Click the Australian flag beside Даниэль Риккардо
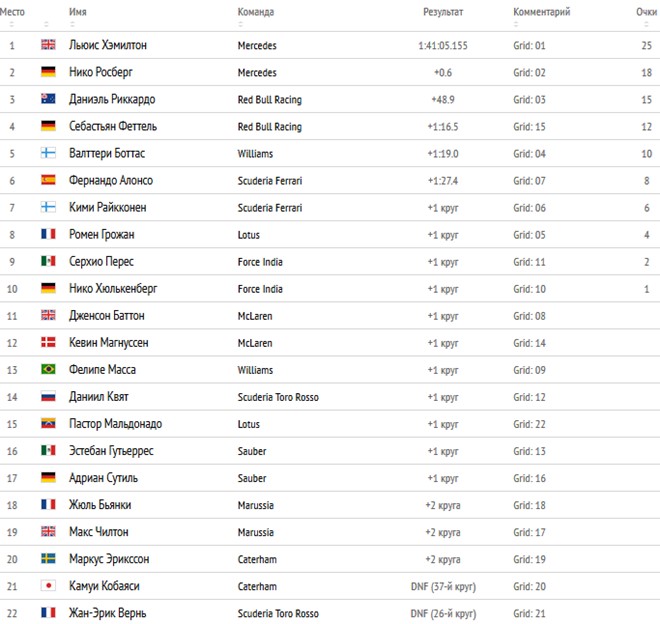The height and width of the screenshot is (624, 660). coord(48,99)
